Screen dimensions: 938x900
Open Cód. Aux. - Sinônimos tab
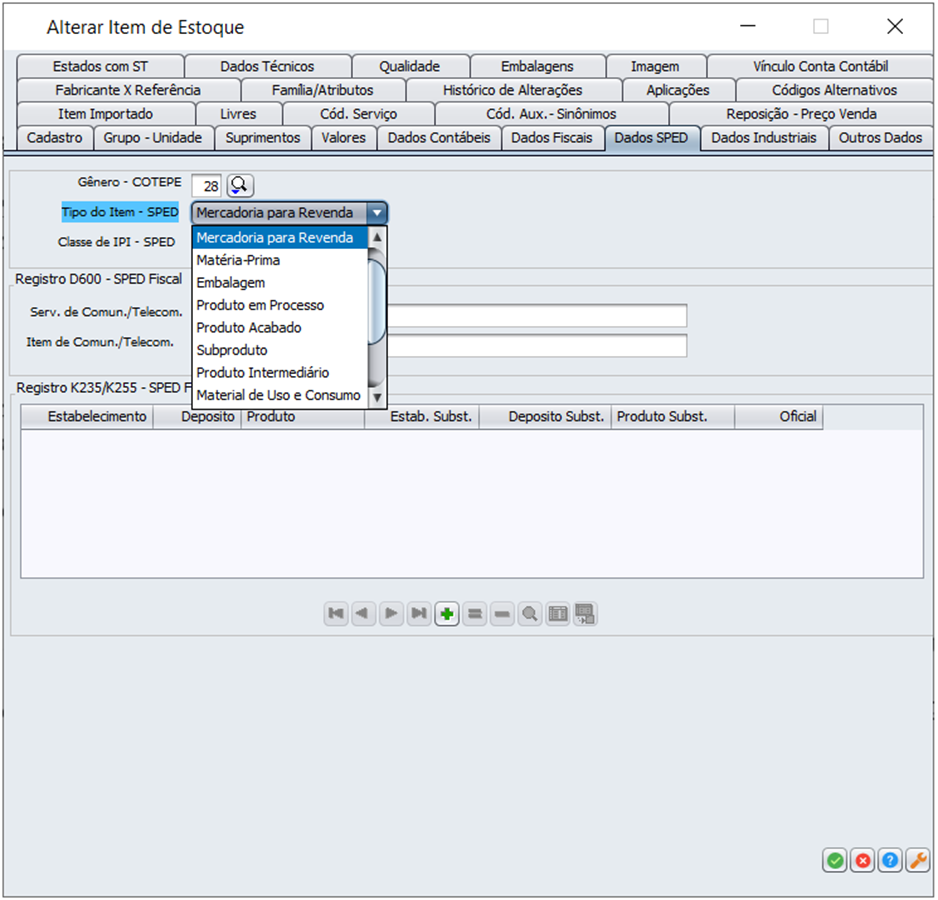(x=551, y=114)
